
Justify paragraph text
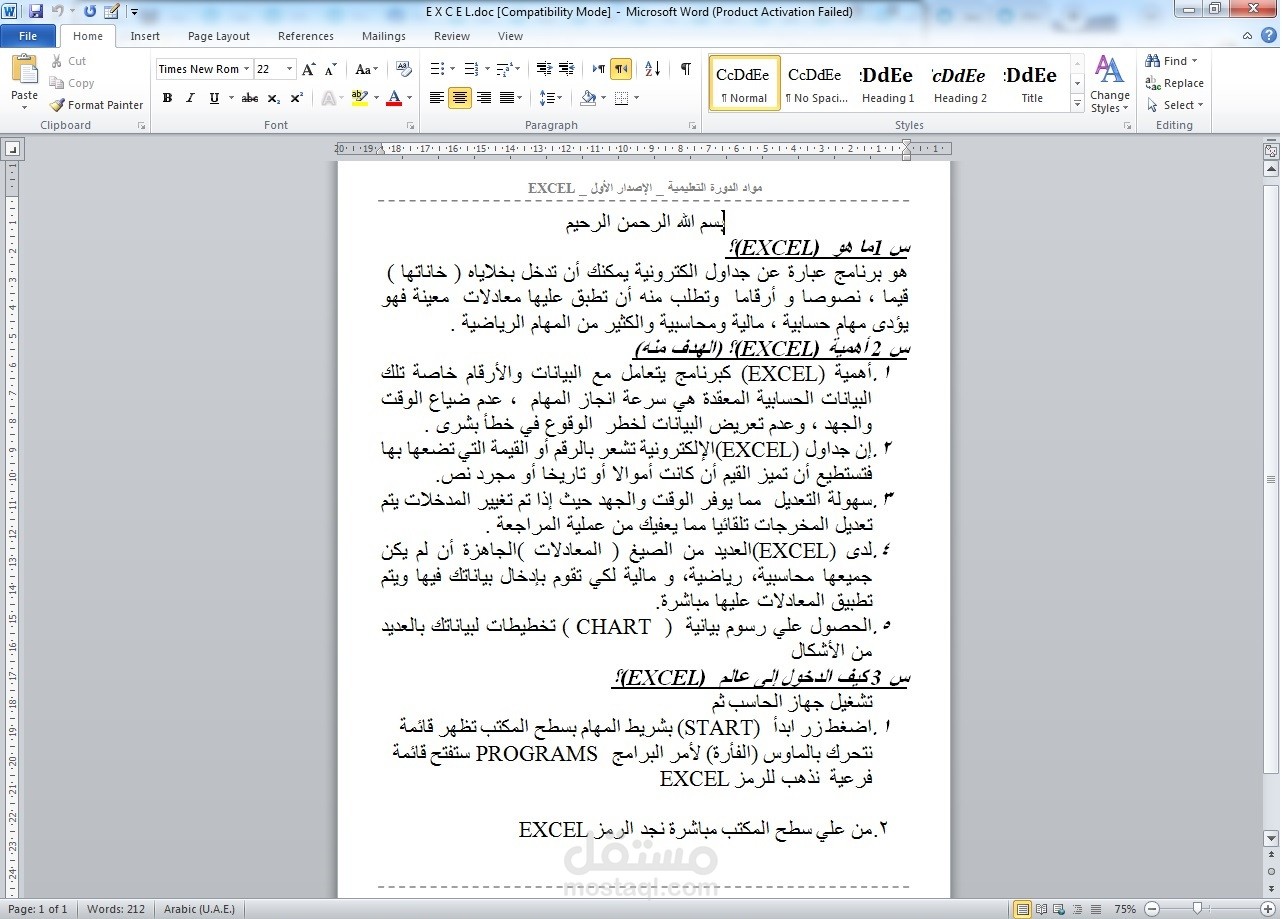(507, 98)
